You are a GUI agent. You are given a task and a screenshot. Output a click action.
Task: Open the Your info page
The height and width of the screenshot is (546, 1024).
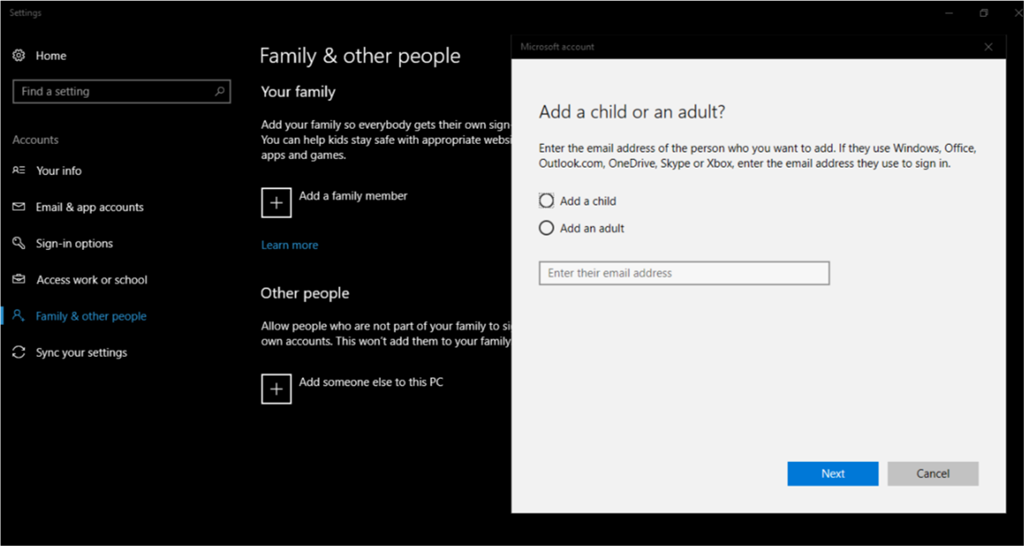(59, 170)
